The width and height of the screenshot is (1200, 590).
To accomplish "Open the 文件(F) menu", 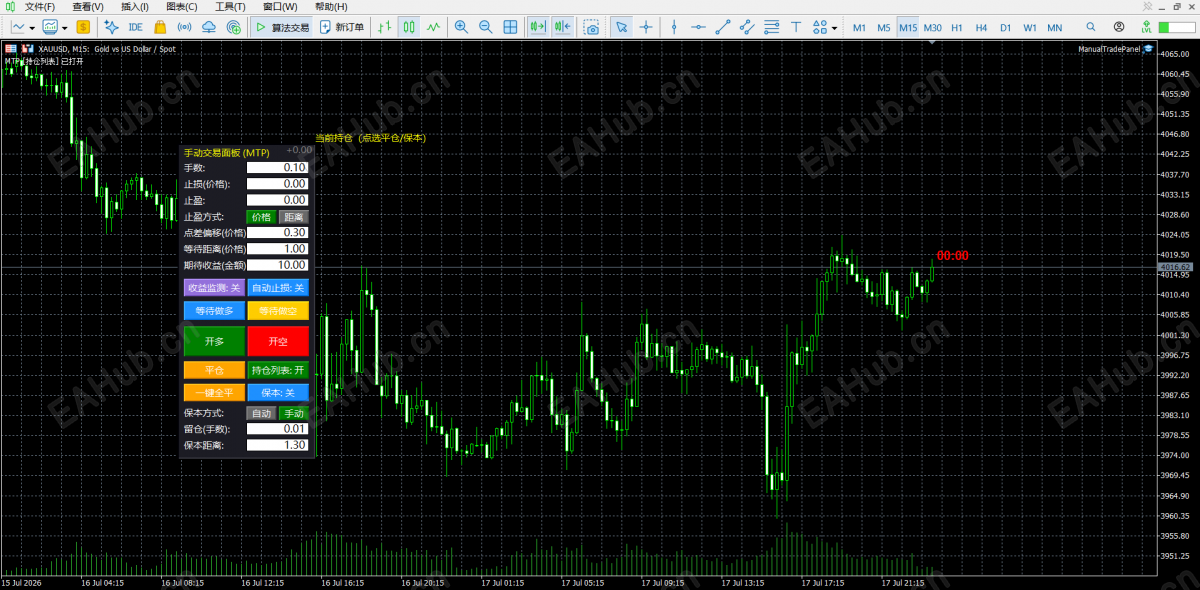I will 40,7.
